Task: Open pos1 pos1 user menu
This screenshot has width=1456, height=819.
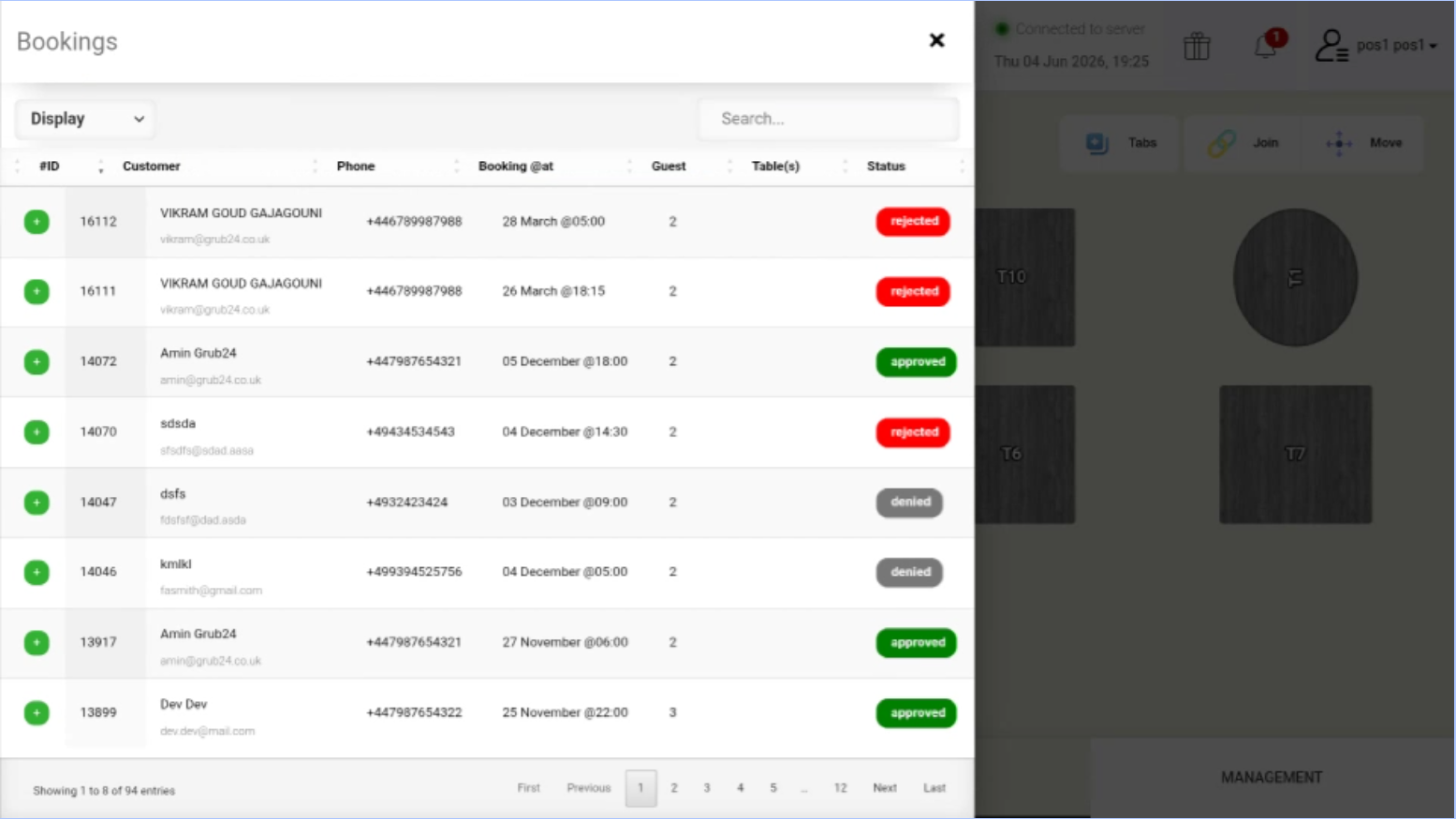Action: (x=1375, y=45)
